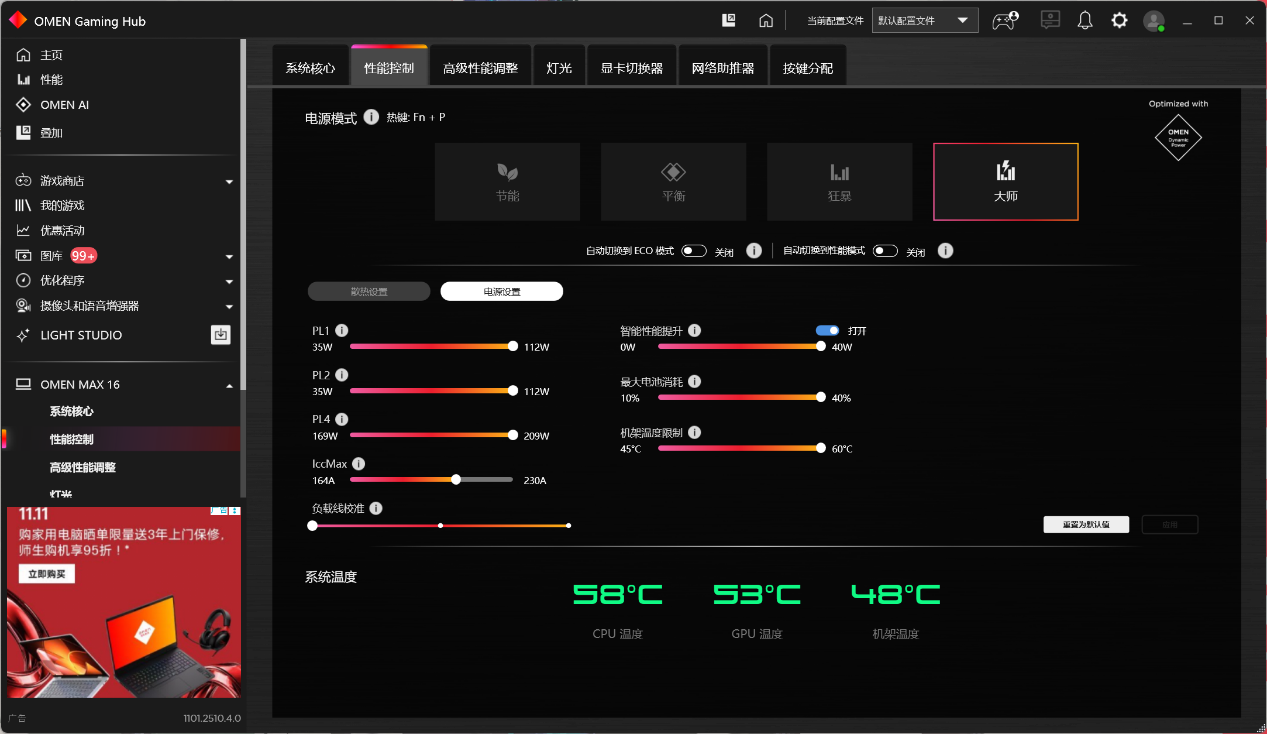The height and width of the screenshot is (734, 1267).
Task: Open settings gear icon in title bar
Action: pyautogui.click(x=1119, y=21)
